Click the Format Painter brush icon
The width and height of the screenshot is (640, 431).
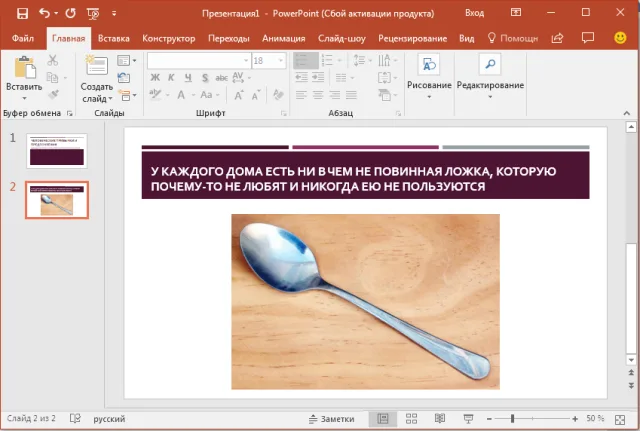[53, 95]
